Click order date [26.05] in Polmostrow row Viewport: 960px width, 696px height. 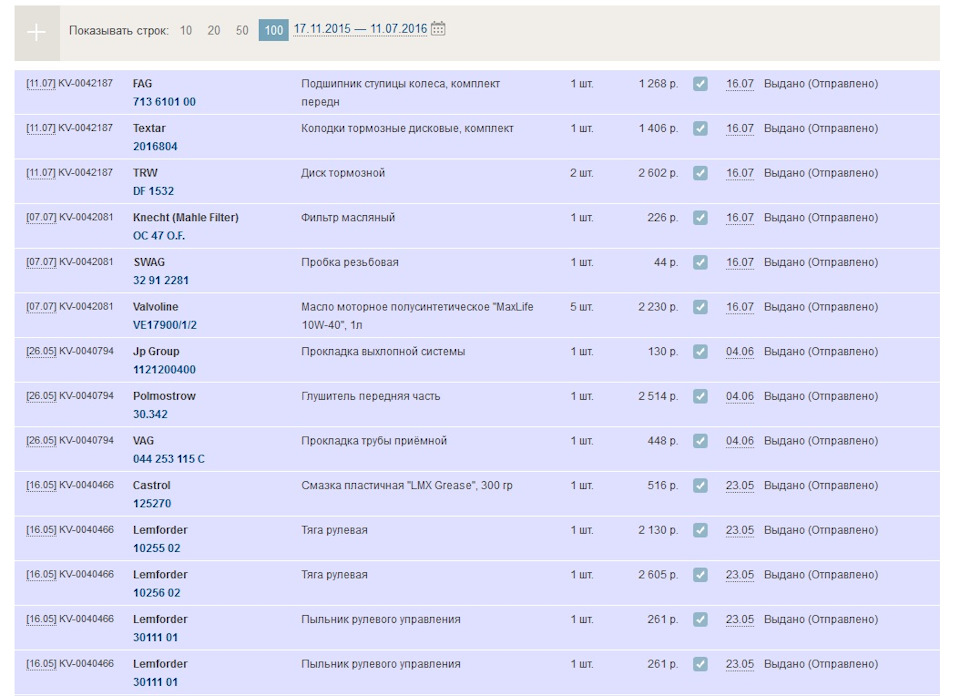click(41, 397)
